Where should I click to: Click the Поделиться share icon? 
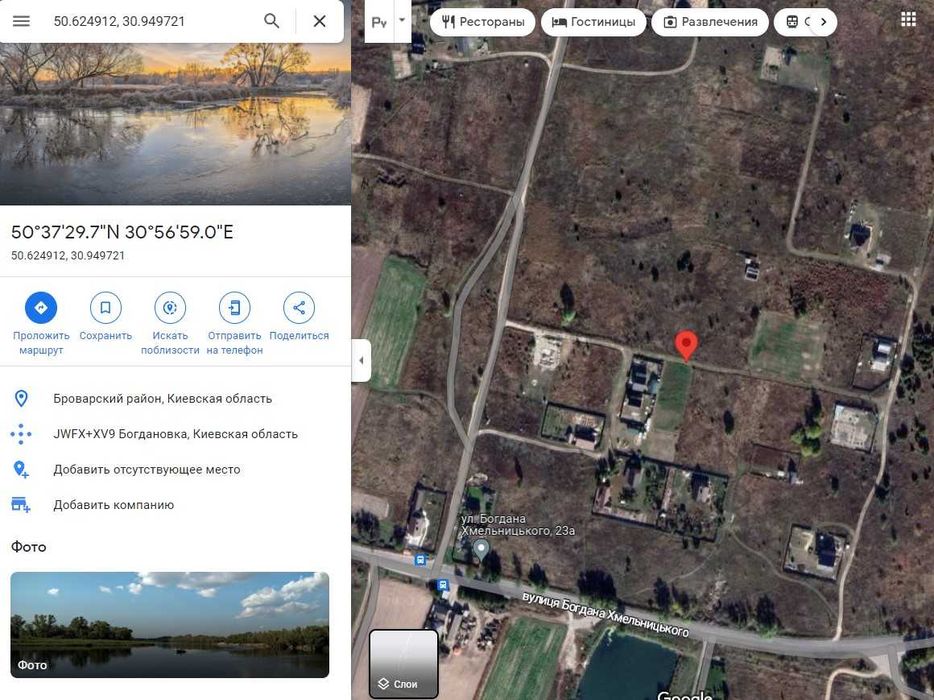(x=299, y=307)
